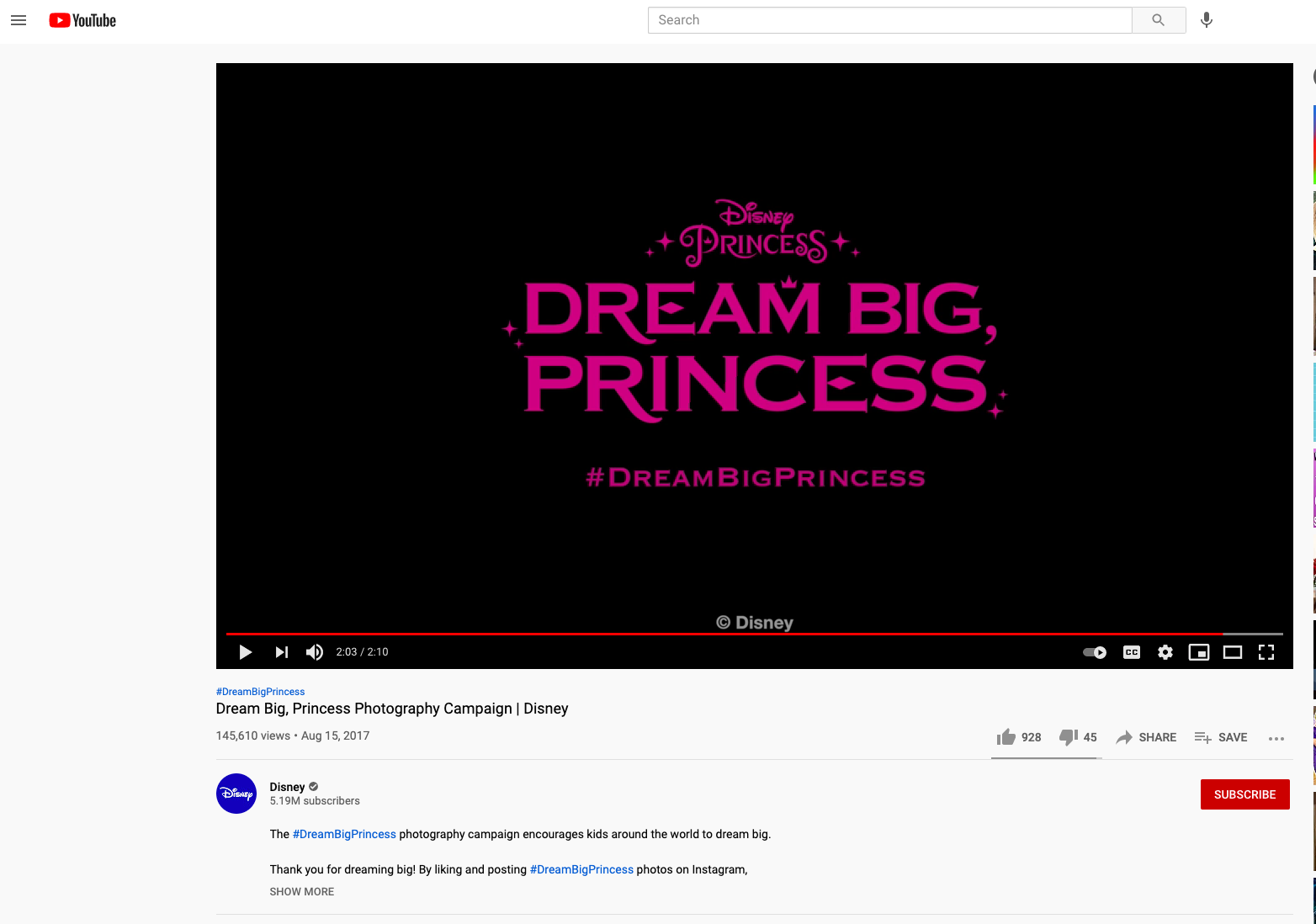Open the hamburger guide menu
This screenshot has height=924, width=1316.
click(x=19, y=20)
